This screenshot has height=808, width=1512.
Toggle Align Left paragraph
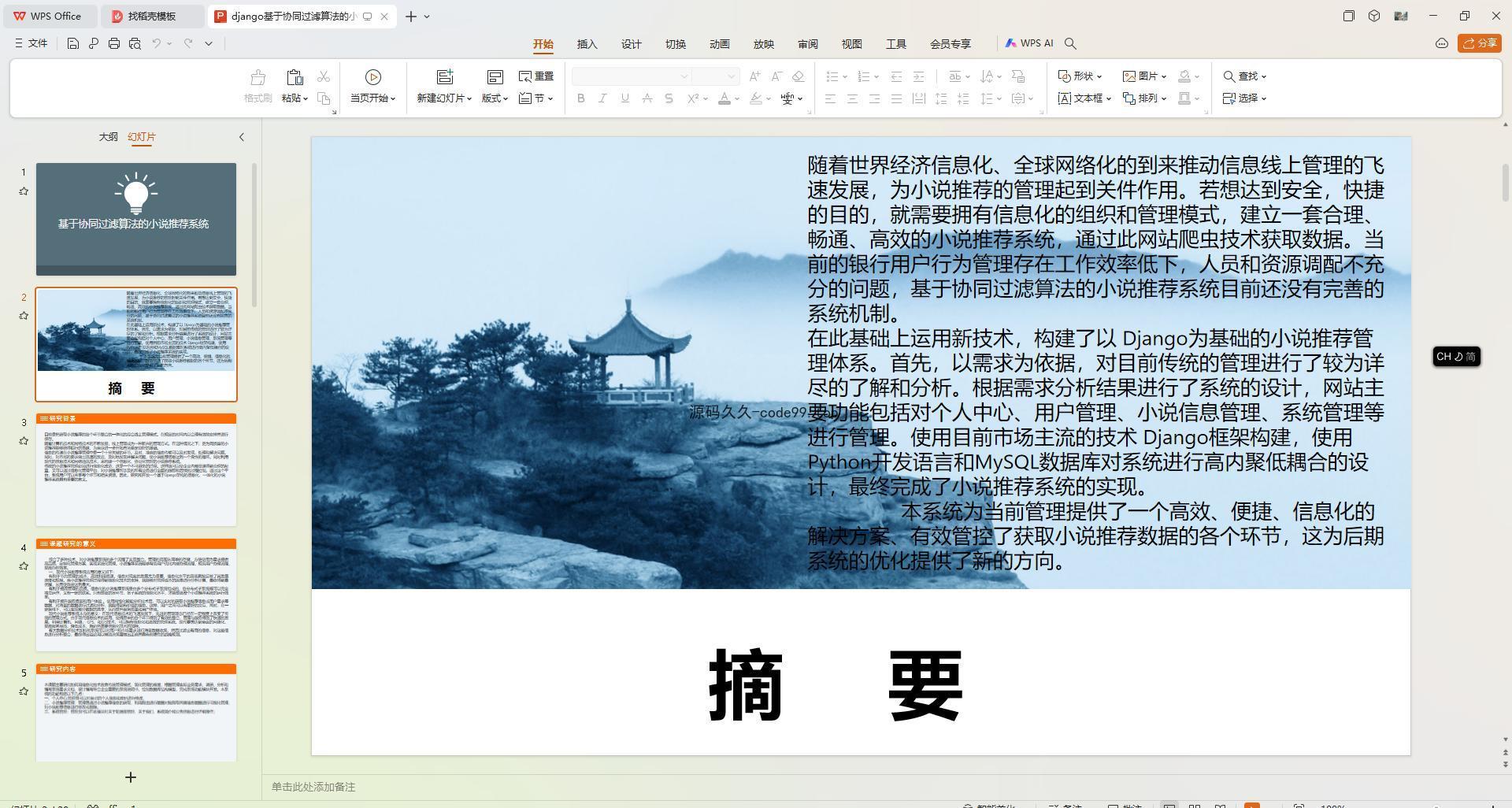coord(830,98)
